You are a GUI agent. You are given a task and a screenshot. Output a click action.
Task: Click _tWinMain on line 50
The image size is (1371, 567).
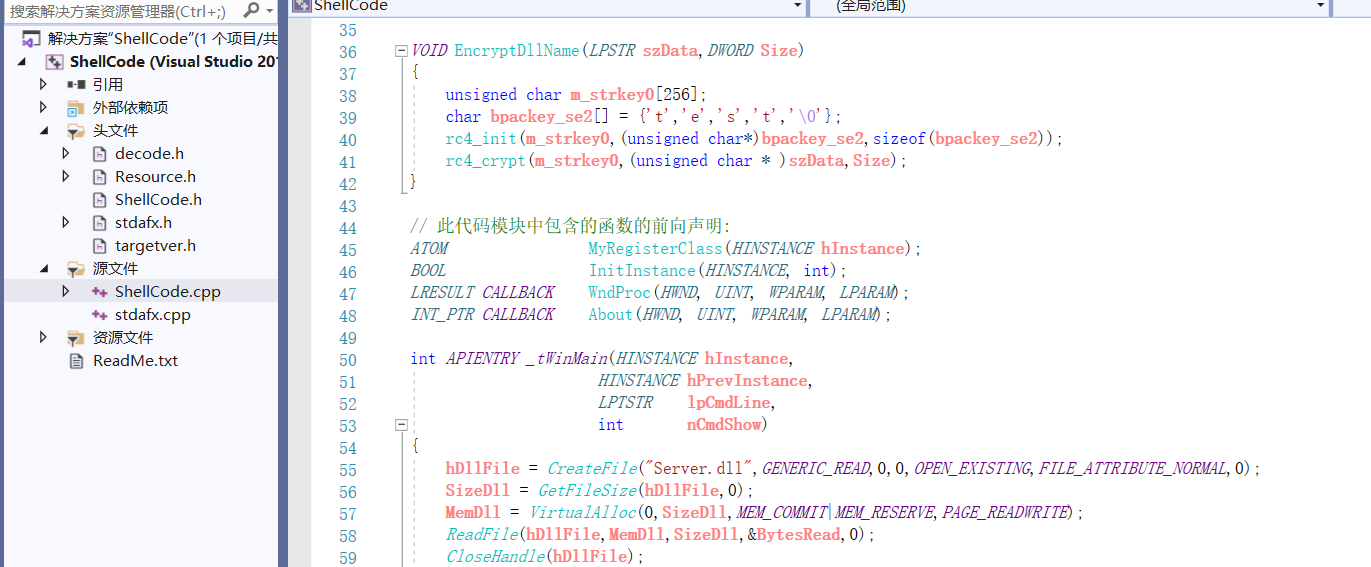click(x=567, y=359)
